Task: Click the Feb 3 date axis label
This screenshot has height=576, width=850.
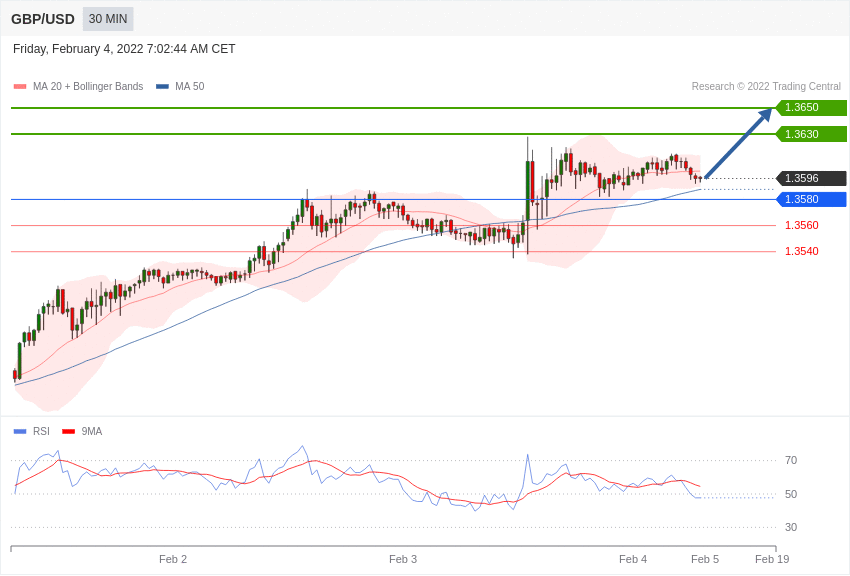Action: 403,559
